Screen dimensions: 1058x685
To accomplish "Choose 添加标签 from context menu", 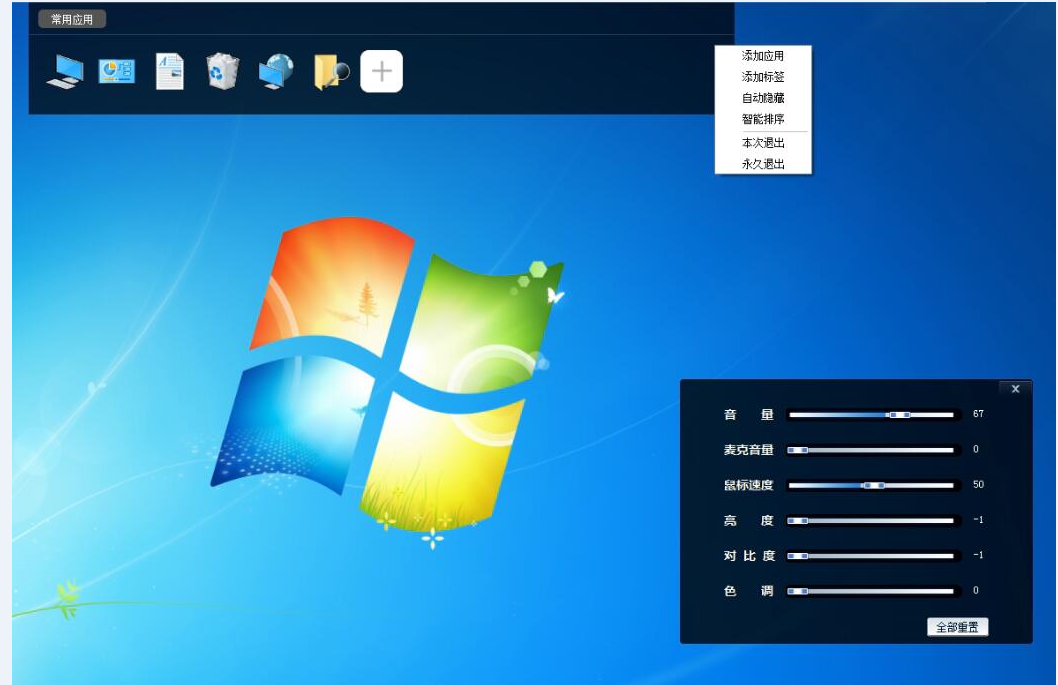I will click(763, 76).
